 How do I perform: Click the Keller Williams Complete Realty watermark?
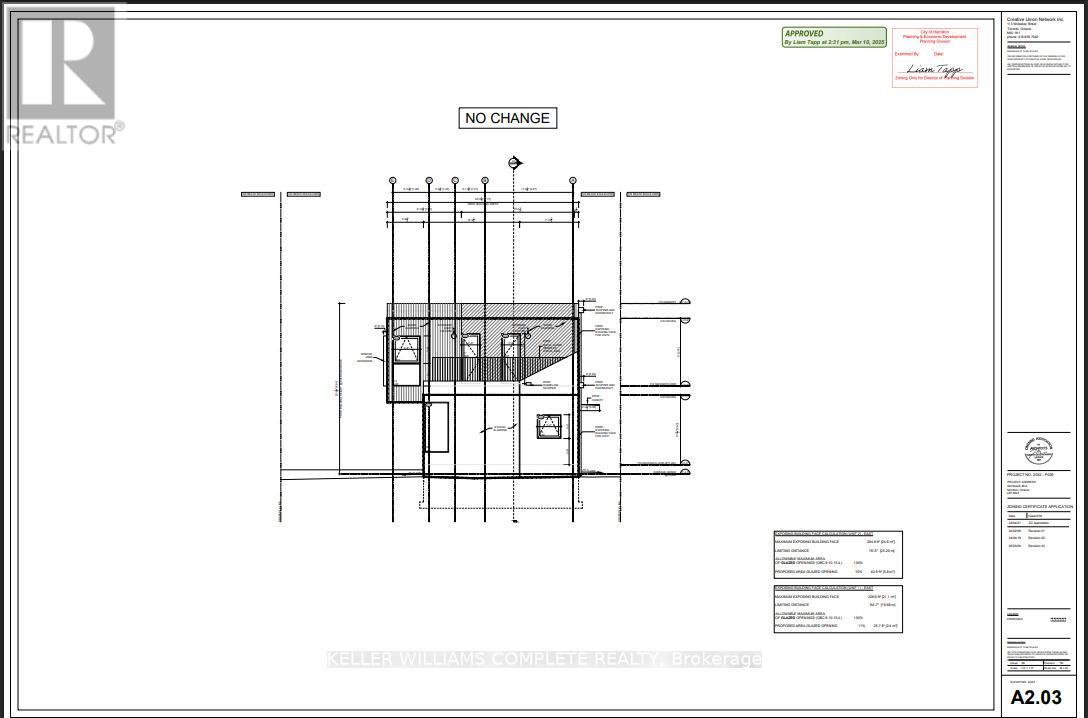[545, 659]
